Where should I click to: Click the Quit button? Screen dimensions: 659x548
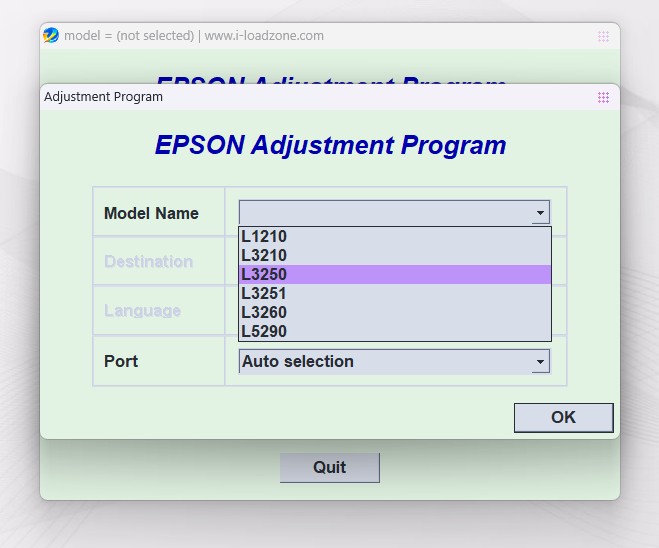[329, 468]
